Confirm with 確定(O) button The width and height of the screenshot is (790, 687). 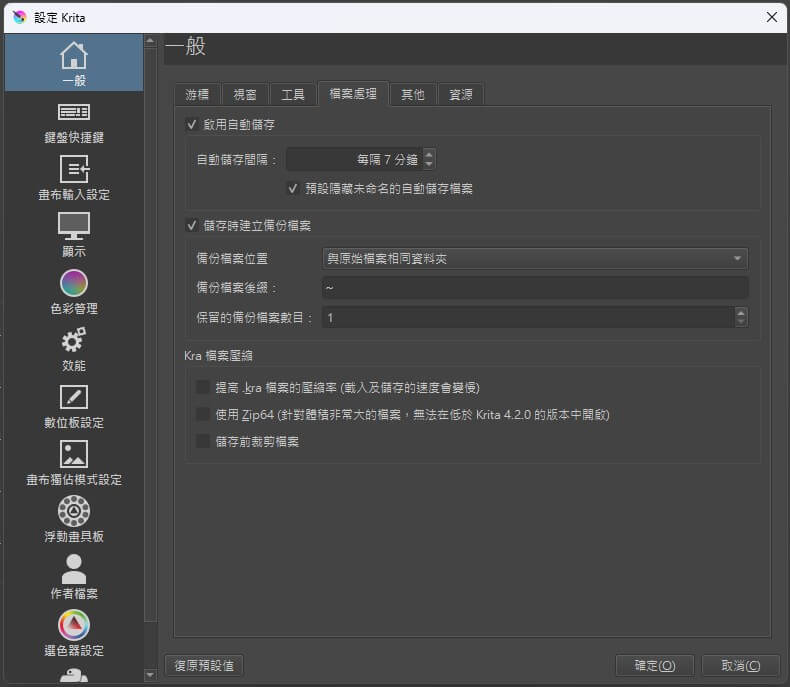pyautogui.click(x=654, y=665)
